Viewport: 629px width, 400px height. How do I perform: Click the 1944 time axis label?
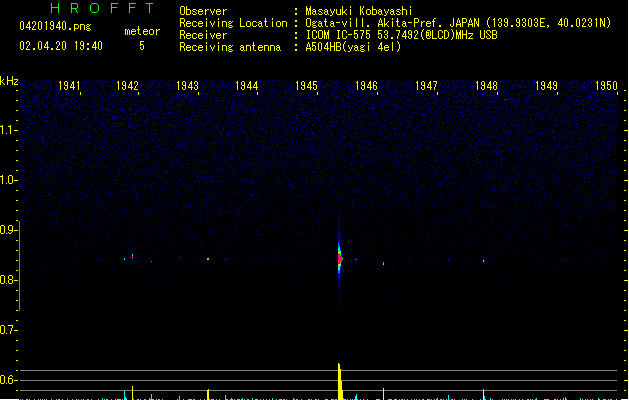pyautogui.click(x=246, y=86)
